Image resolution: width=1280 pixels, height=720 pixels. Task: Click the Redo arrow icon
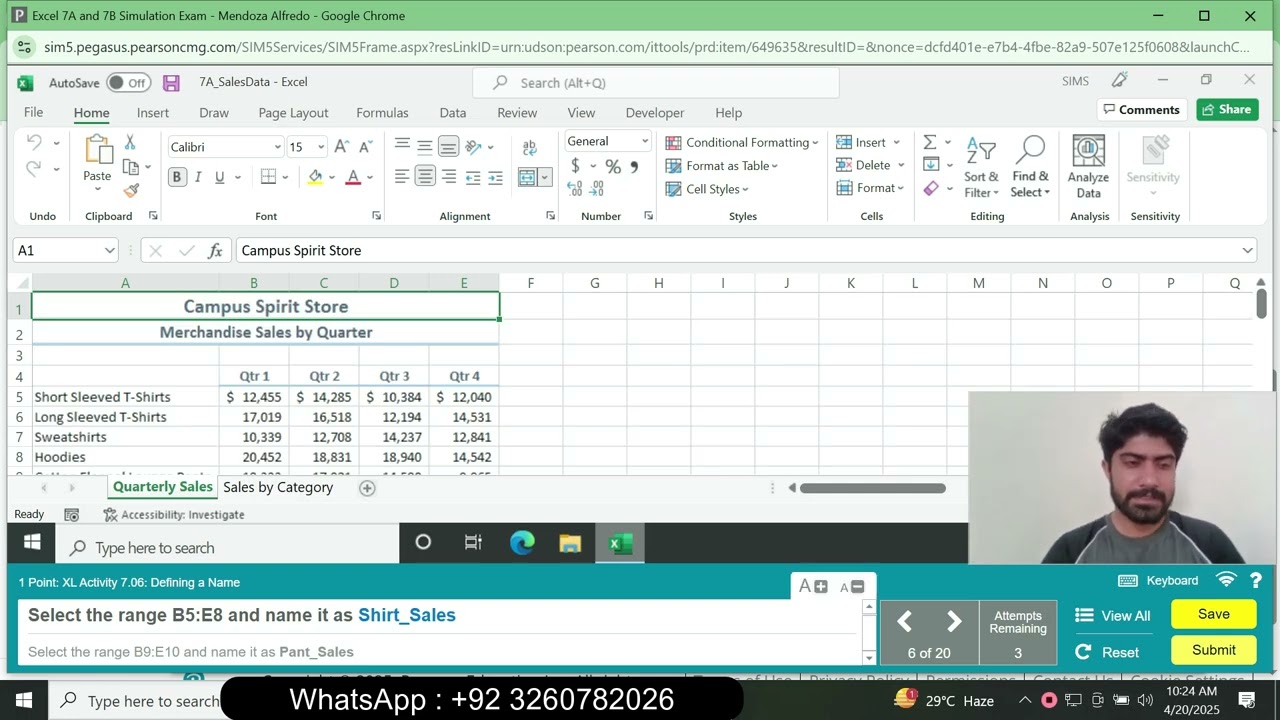pos(35,169)
